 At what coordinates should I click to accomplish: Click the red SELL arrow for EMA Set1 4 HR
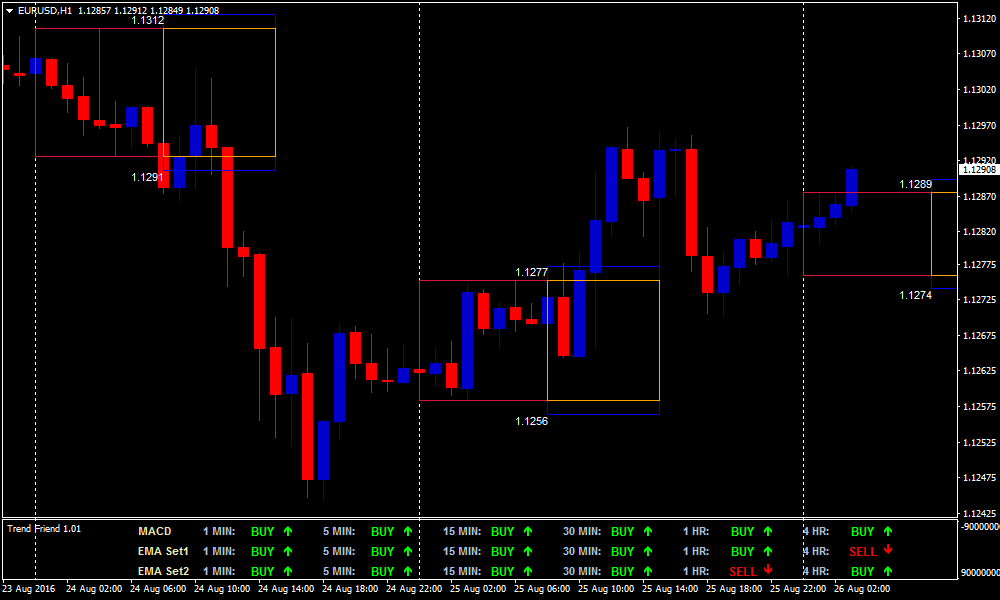(890, 553)
